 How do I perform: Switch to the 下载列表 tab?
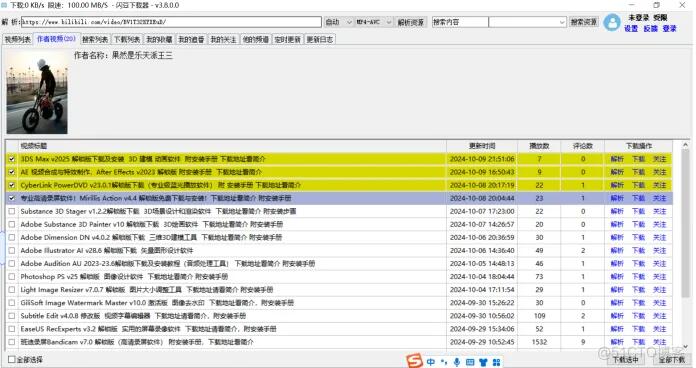point(127,40)
